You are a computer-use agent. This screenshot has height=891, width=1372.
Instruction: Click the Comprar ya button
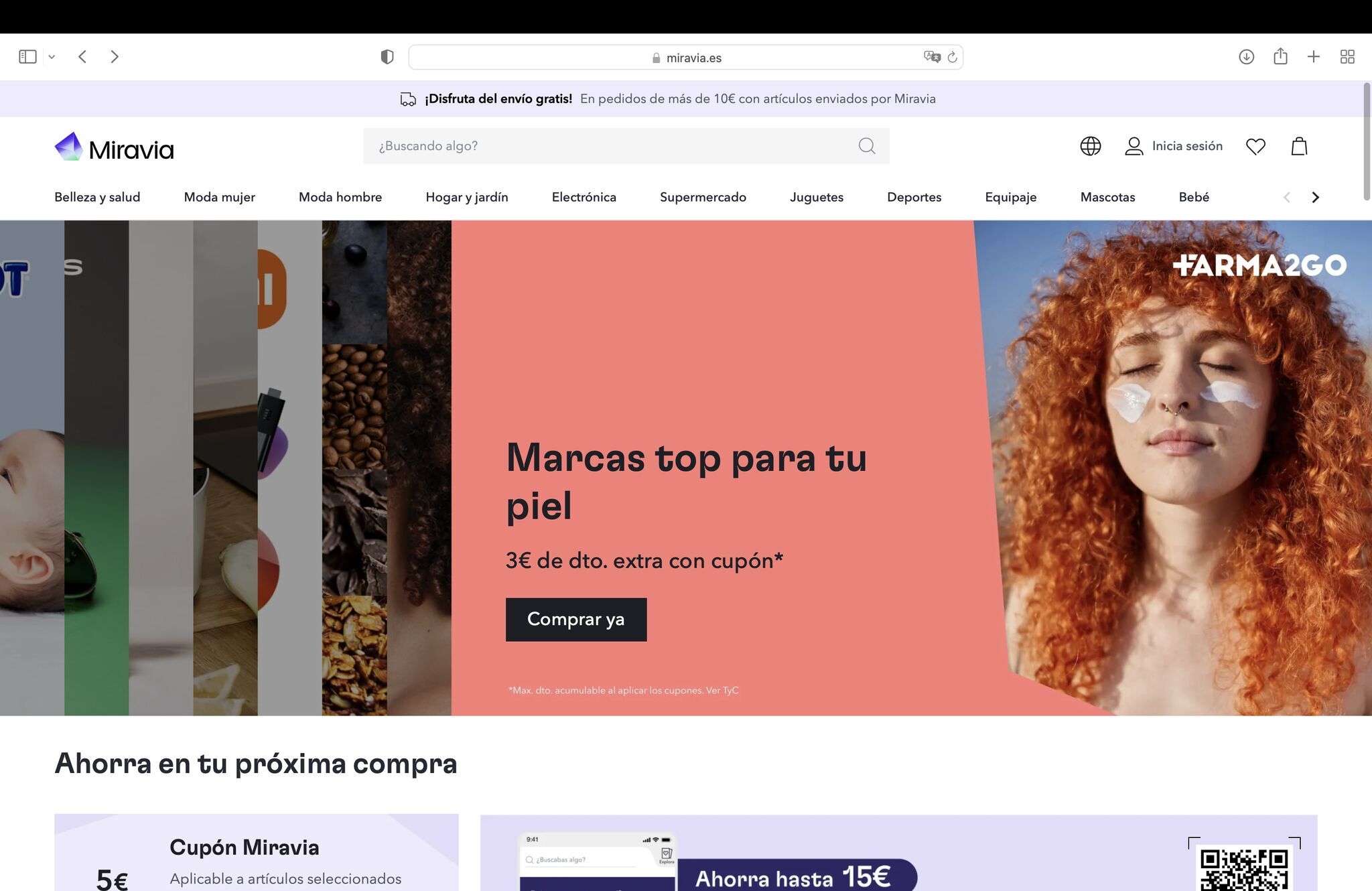[576, 619]
